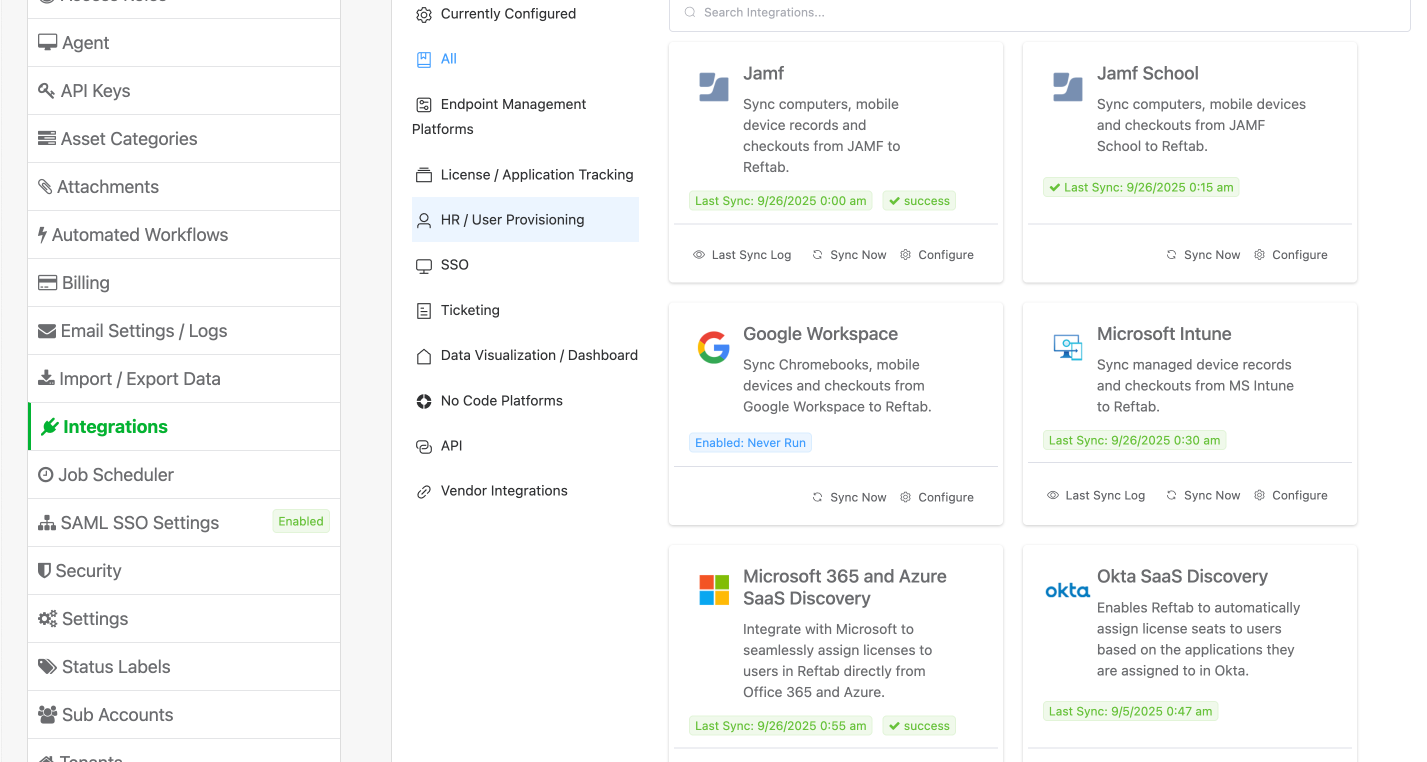Click the paperclip icon beside Attachments
The width and height of the screenshot is (1427, 762).
(x=46, y=186)
